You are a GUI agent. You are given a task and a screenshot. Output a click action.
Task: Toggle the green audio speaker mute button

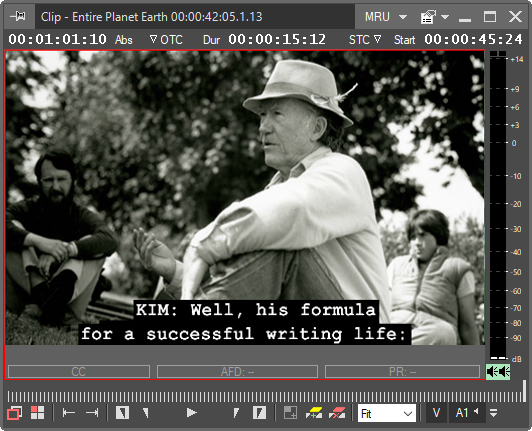(x=498, y=372)
